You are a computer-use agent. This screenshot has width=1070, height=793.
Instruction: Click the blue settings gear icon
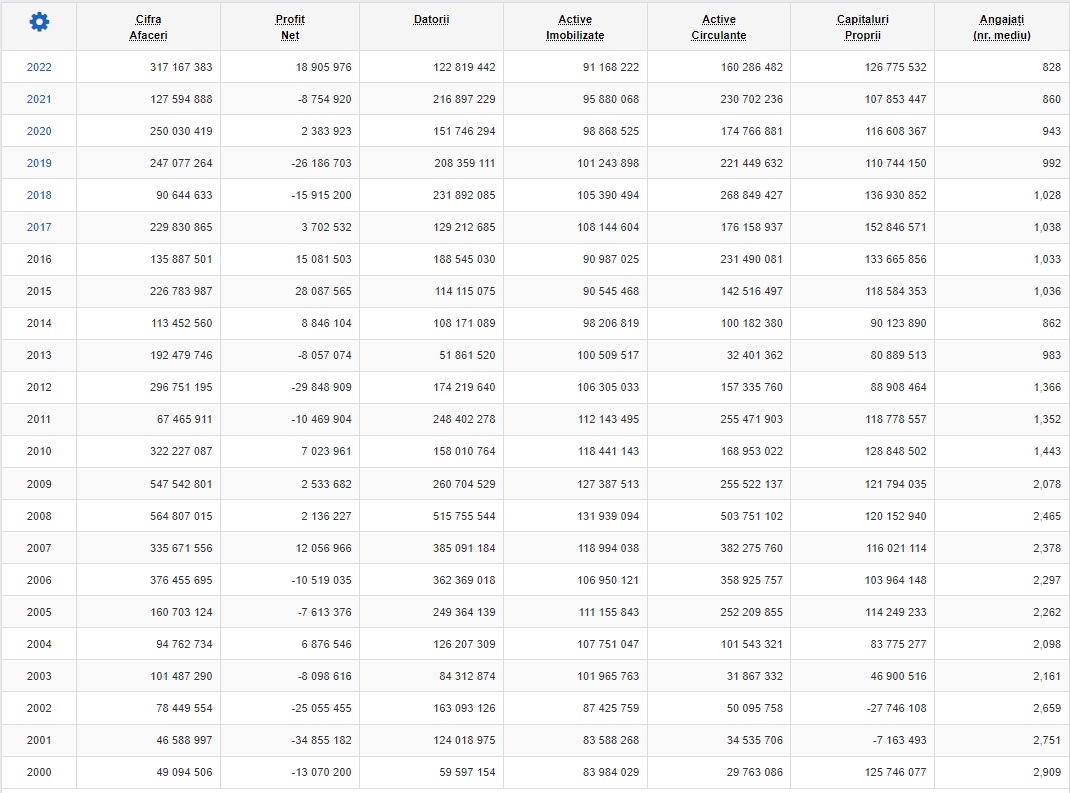(38, 22)
